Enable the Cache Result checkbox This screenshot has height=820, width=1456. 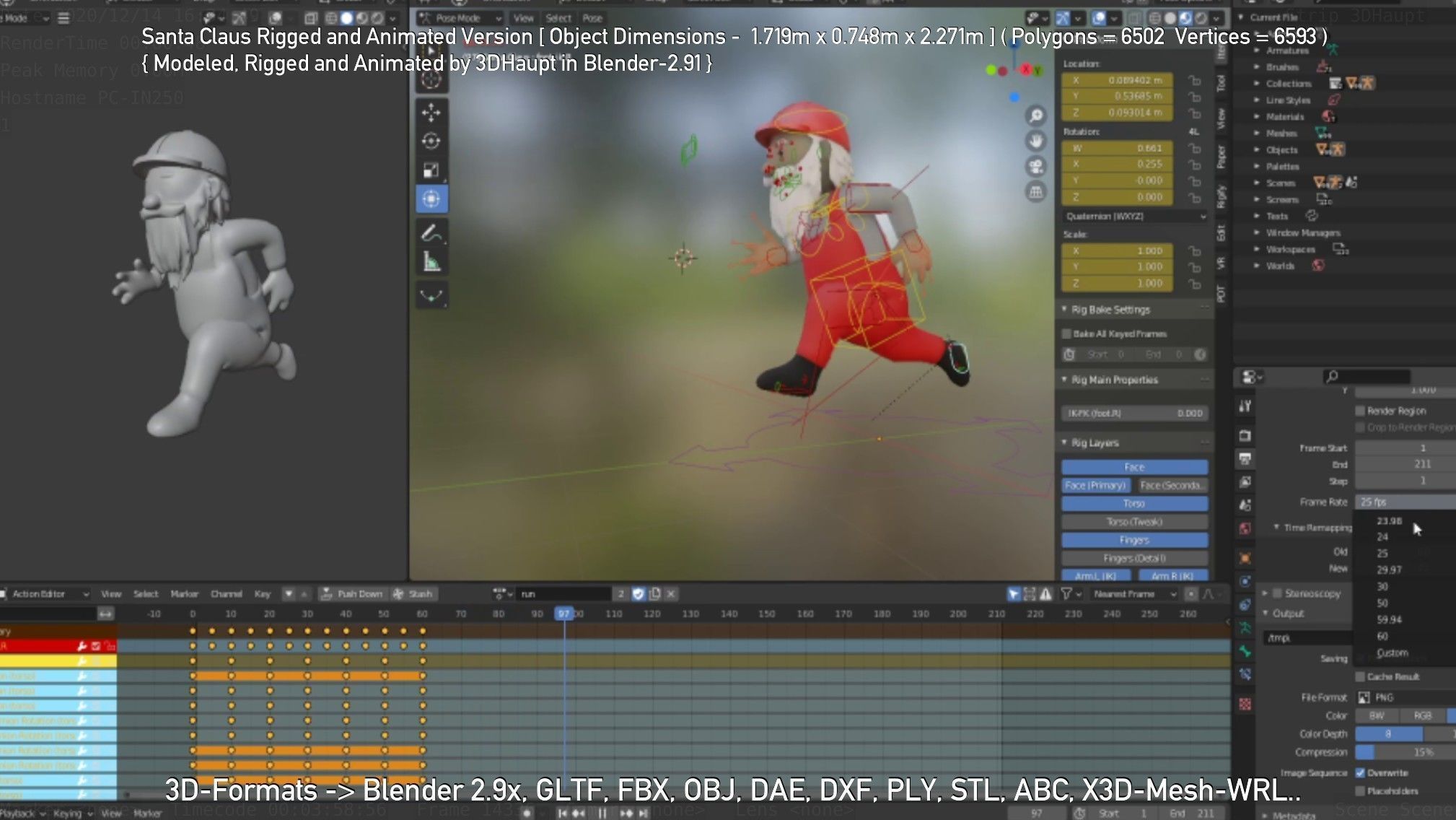[x=1360, y=676]
